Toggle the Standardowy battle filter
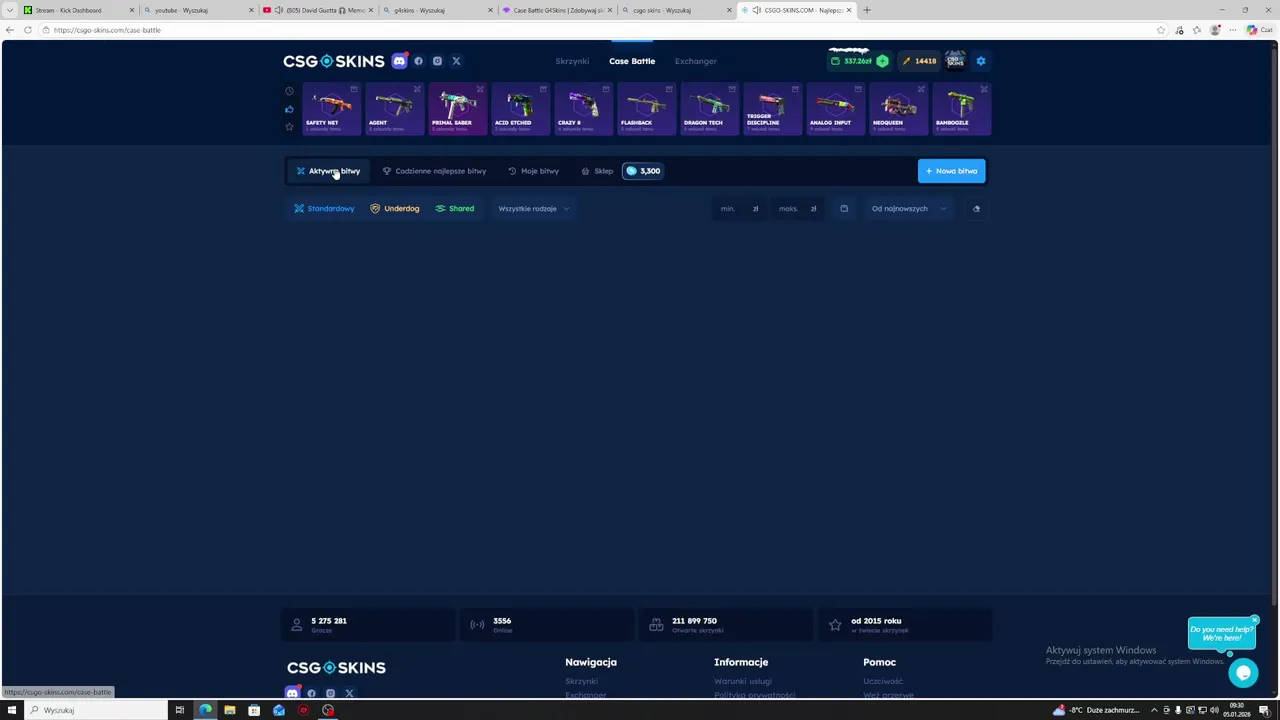Image resolution: width=1280 pixels, height=720 pixels. [324, 209]
